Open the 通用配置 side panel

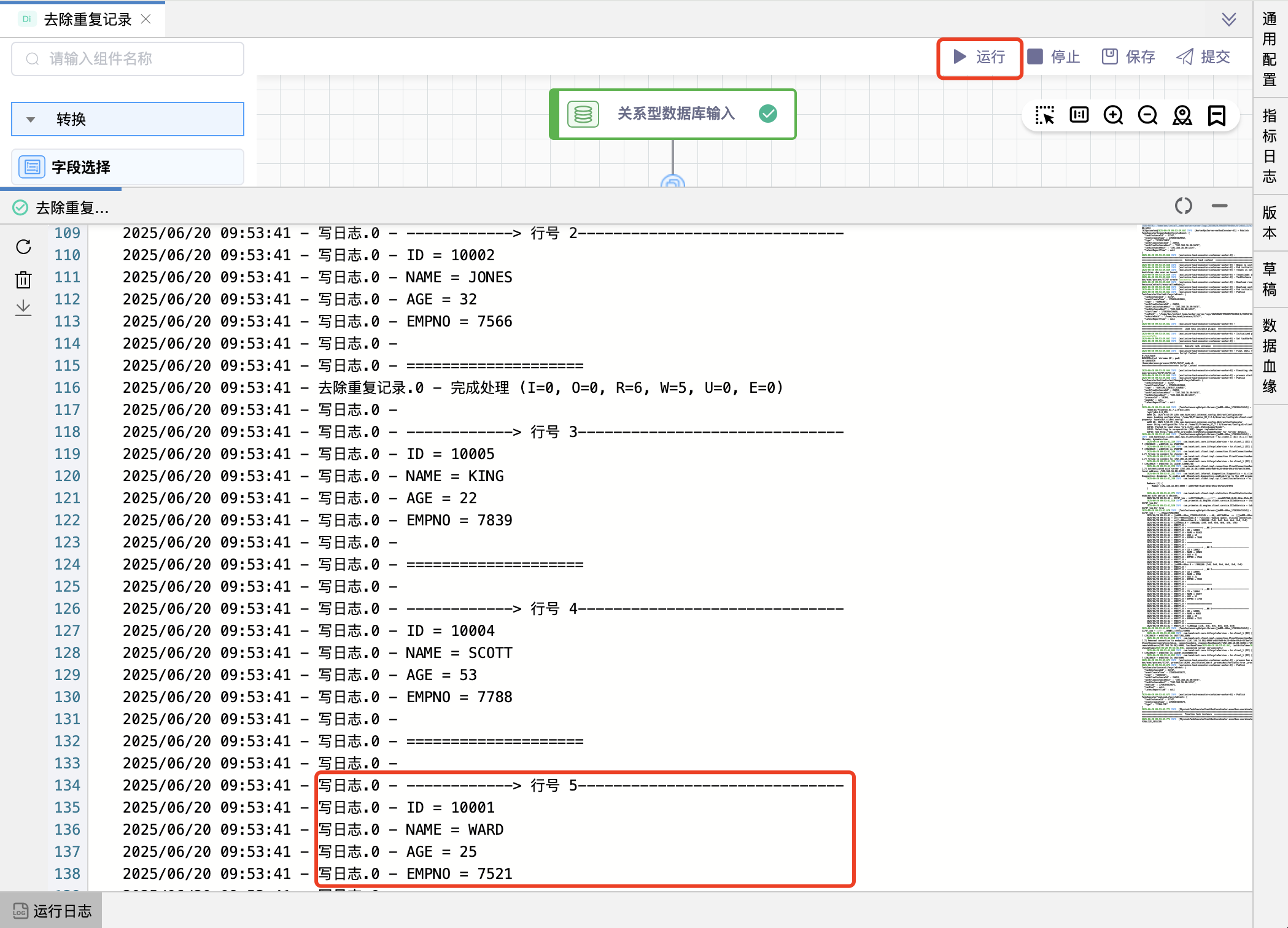(1270, 49)
